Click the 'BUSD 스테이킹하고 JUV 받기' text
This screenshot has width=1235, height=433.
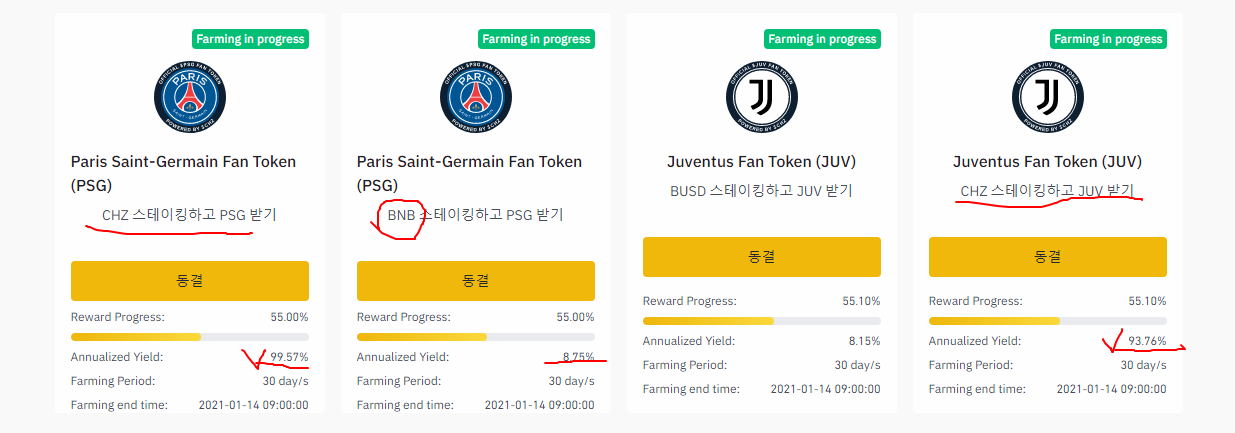point(761,190)
